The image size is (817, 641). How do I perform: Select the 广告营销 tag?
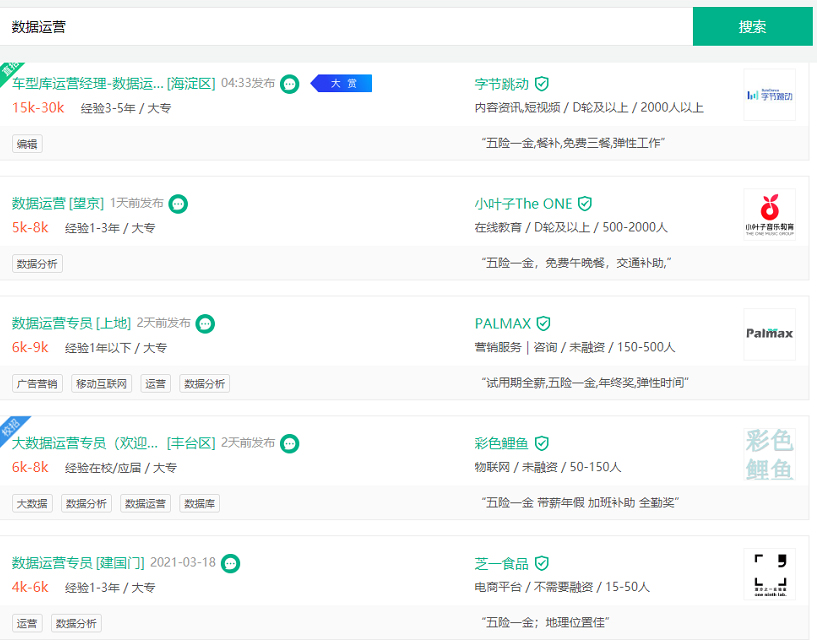point(37,384)
